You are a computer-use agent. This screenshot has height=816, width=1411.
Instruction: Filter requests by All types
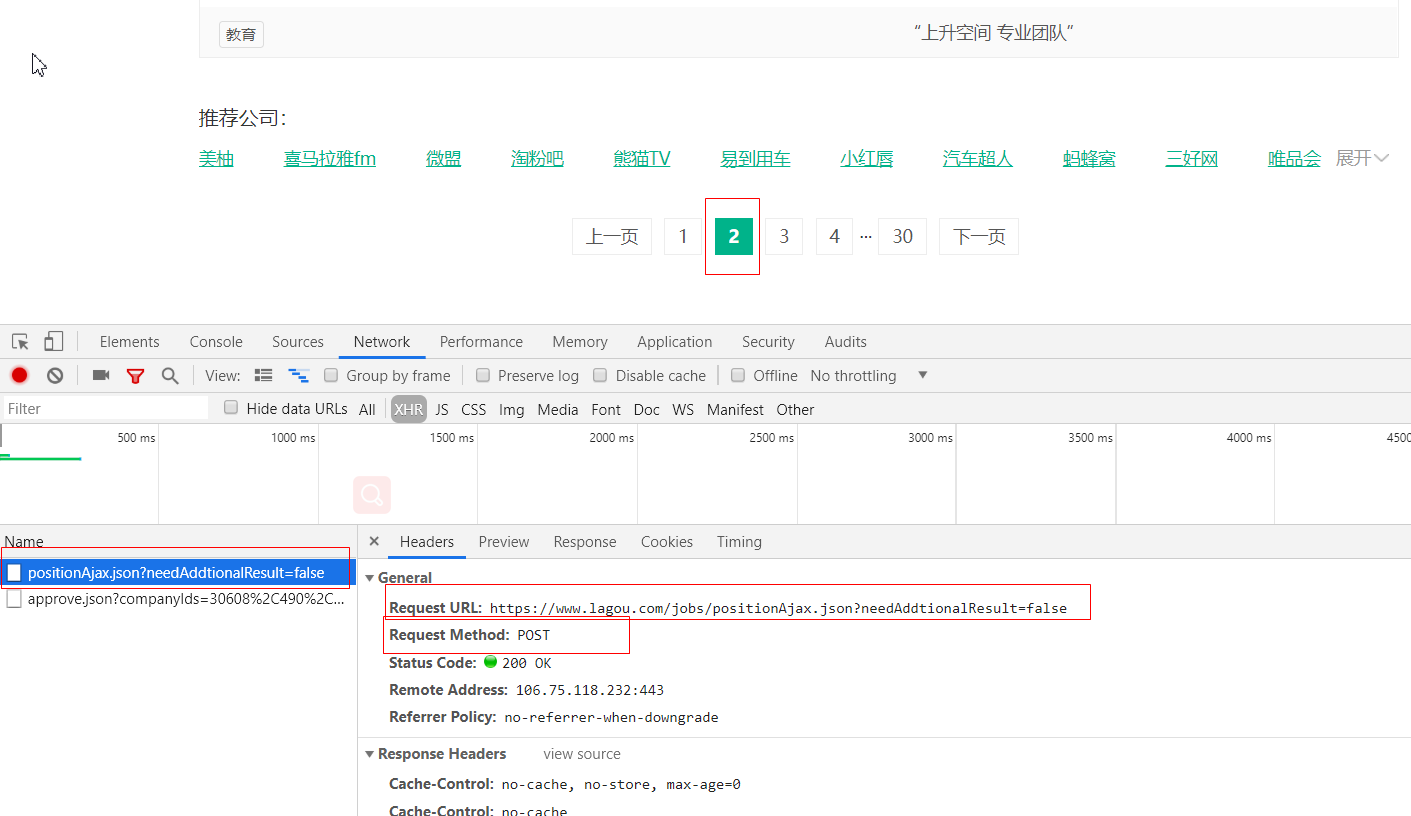(367, 409)
